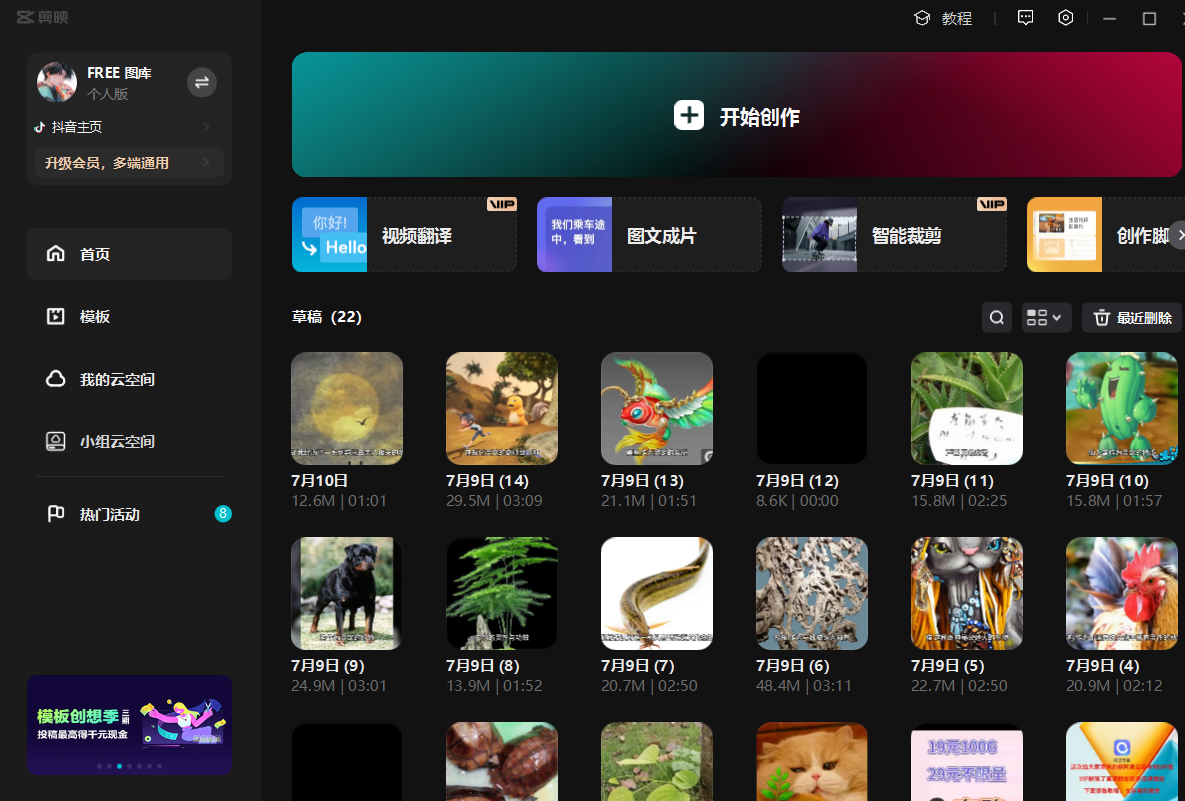Open the 7月9日 (9) dog draft thumbnail

click(346, 594)
